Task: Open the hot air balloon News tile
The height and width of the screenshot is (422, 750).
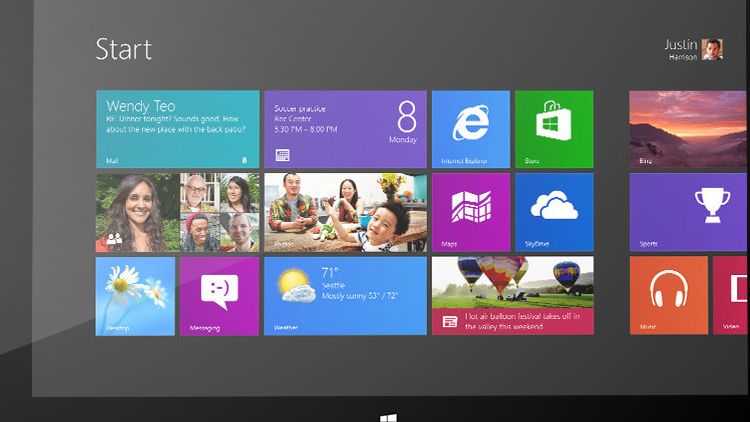Action: tap(513, 296)
